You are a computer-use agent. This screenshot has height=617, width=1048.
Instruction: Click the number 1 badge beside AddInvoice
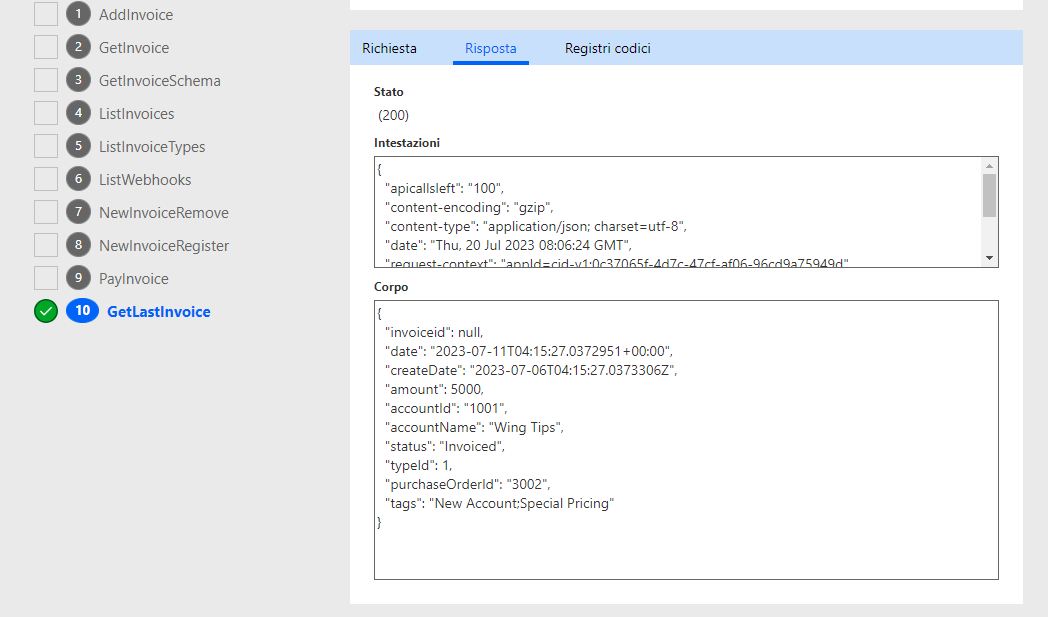[x=78, y=15]
